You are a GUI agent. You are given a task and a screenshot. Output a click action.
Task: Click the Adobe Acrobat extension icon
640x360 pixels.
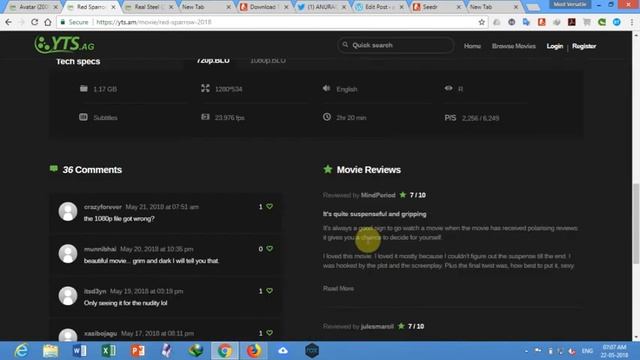click(x=572, y=22)
